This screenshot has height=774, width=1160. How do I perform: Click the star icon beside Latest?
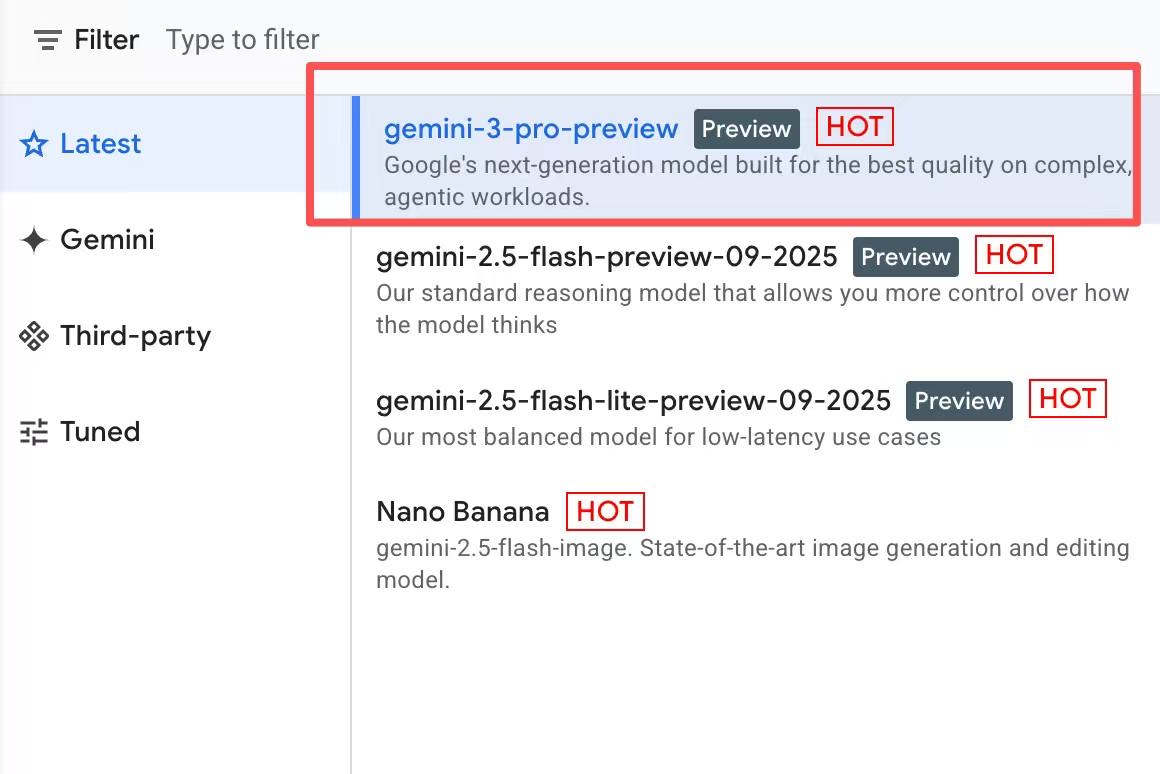[x=34, y=145]
